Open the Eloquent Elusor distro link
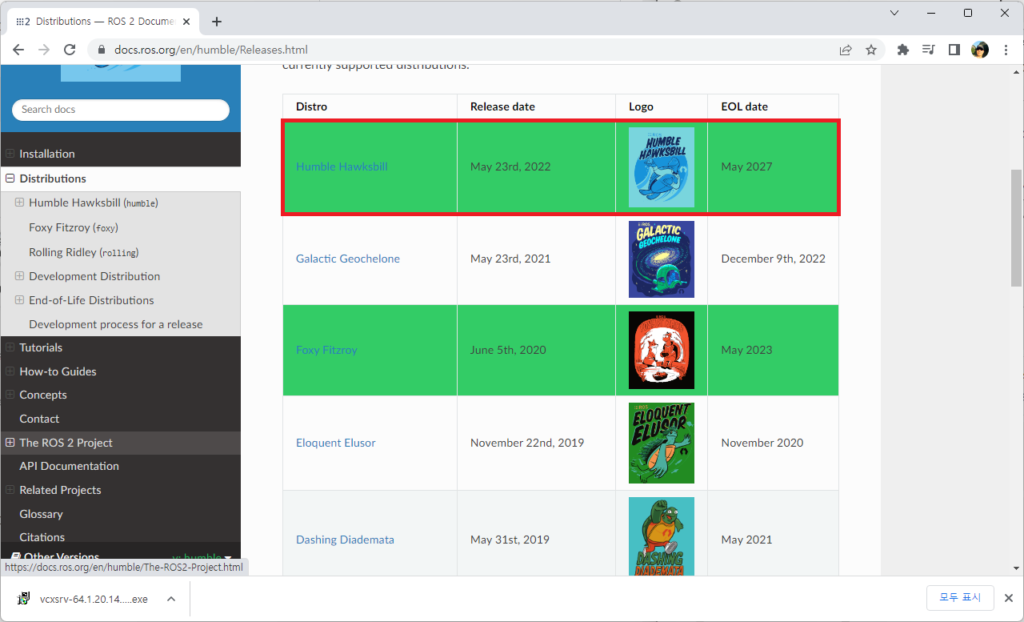 click(336, 442)
